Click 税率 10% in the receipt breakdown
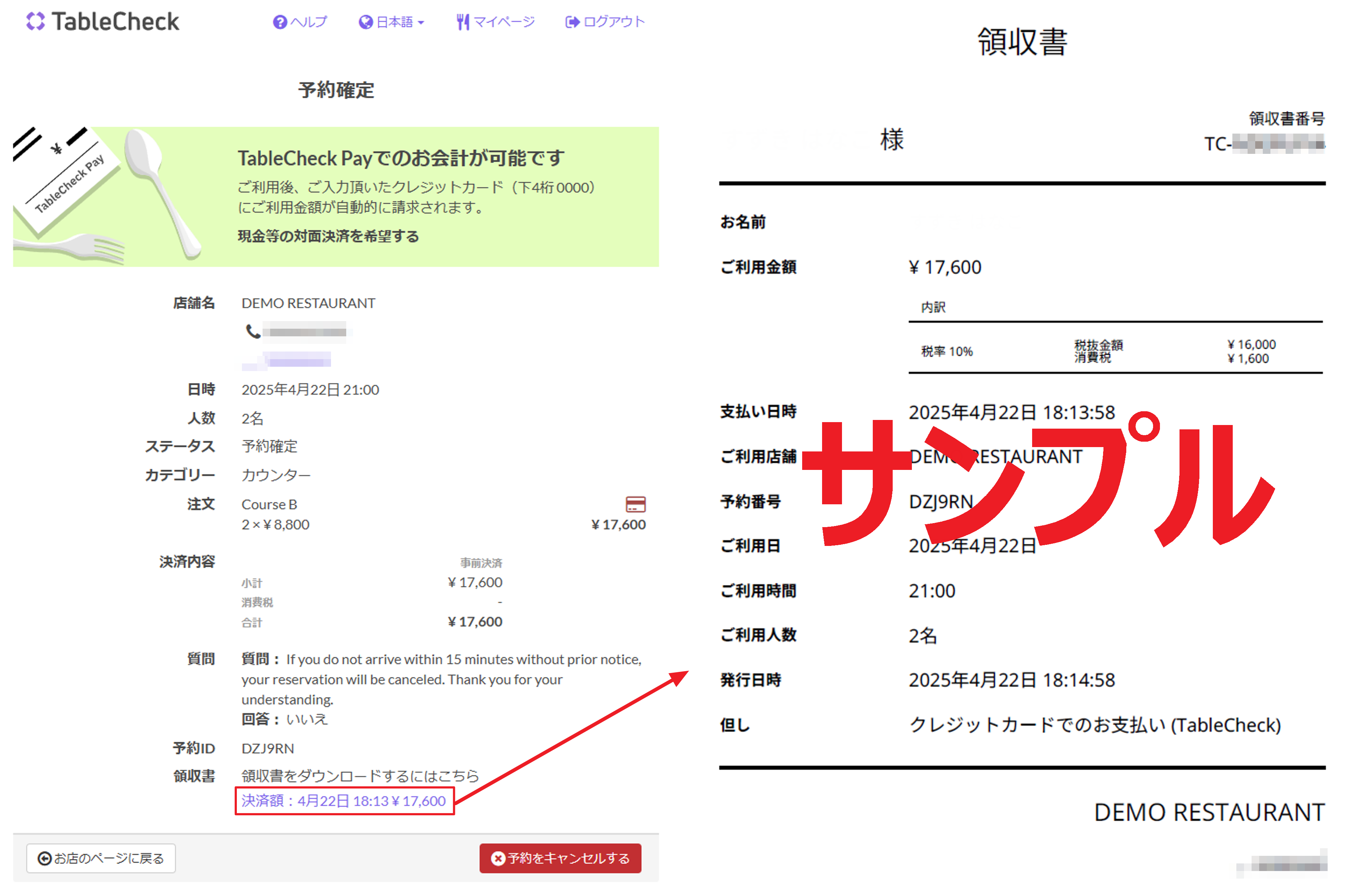The image size is (1370, 896). pos(947,351)
